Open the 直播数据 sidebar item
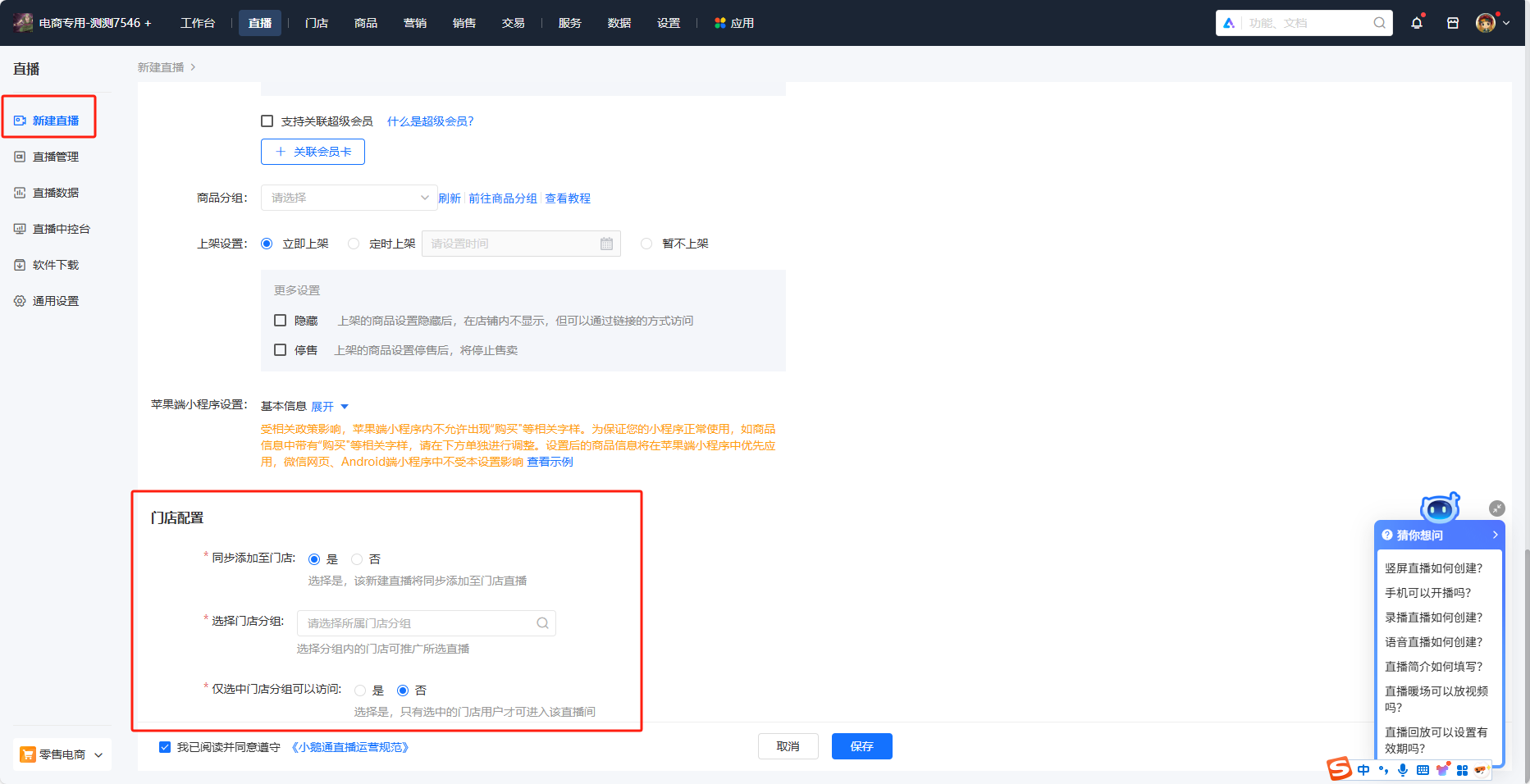Viewport: 1530px width, 784px height. coord(47,193)
